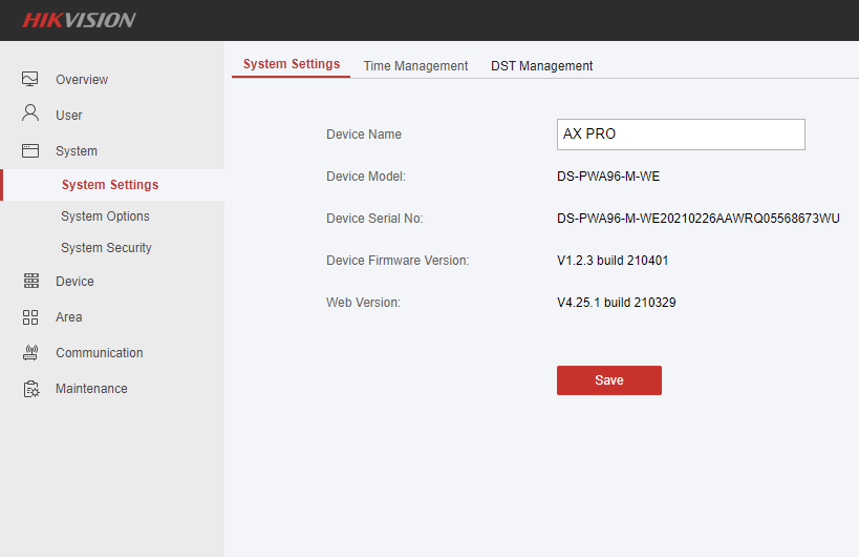Viewport: 860px width, 558px height.
Task: Click the Device grid icon
Action: tap(30, 281)
